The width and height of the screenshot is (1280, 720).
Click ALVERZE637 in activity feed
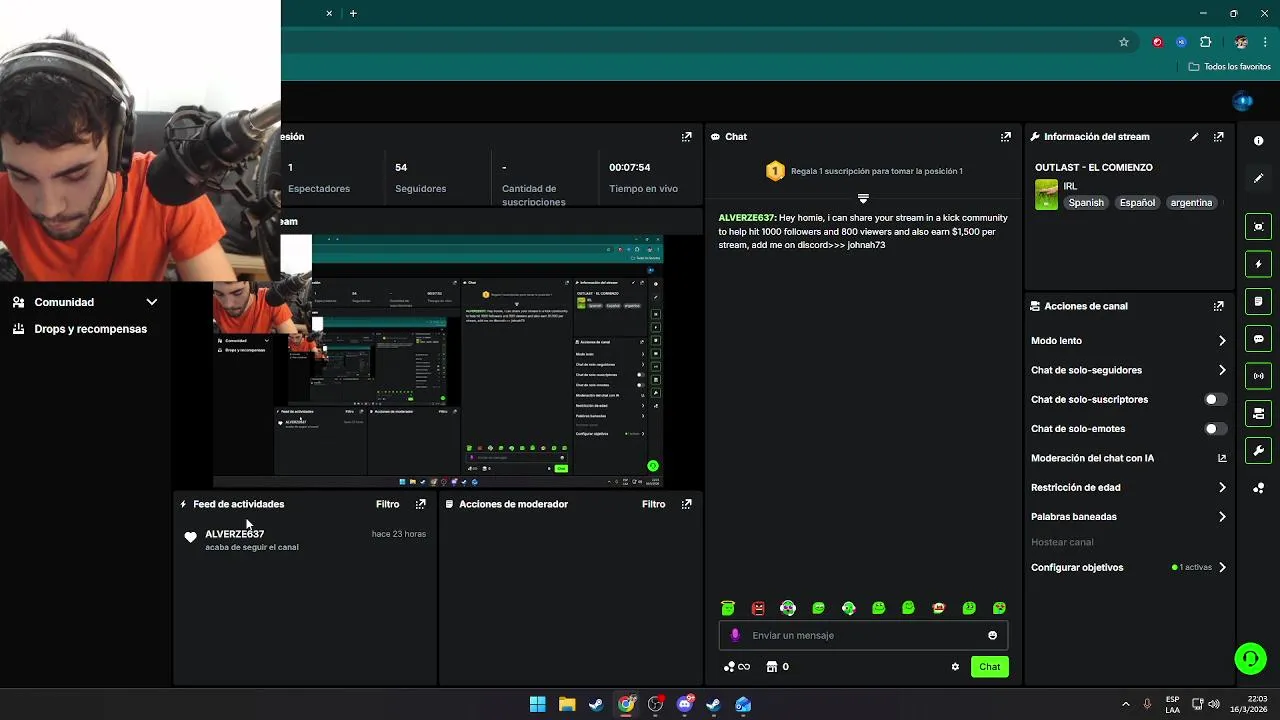(234, 534)
